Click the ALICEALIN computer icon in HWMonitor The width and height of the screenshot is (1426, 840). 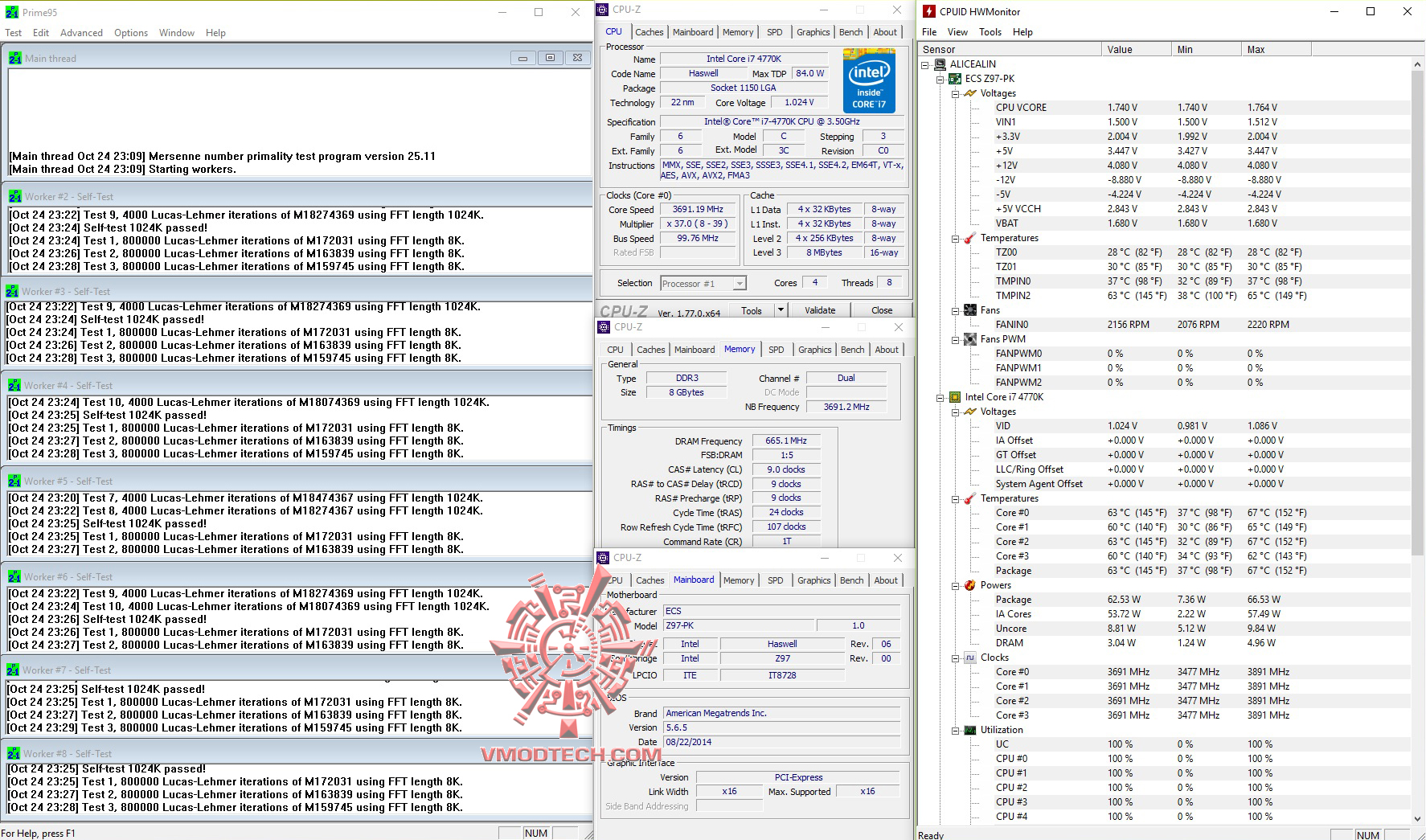coord(940,64)
